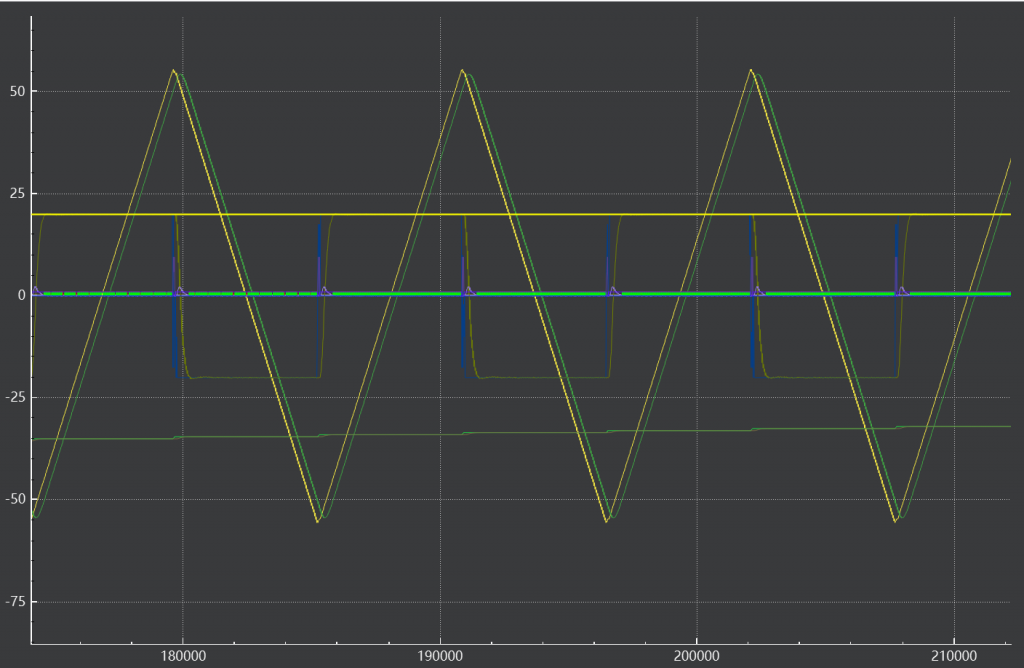Select the triangle wave peak past 200000
This screenshot has height=668, width=1024.
(751, 71)
